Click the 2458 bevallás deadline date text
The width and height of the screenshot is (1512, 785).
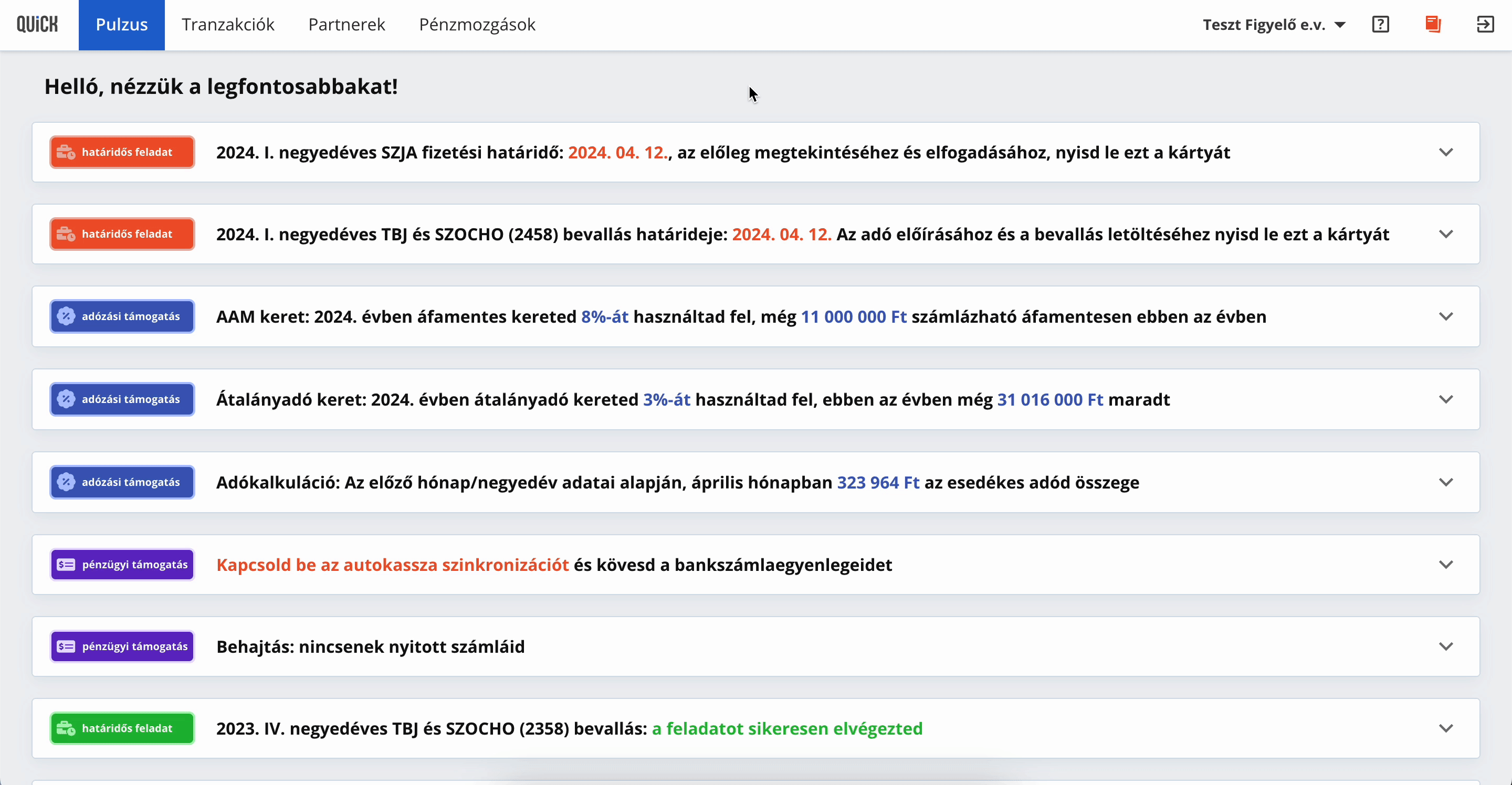pos(782,234)
